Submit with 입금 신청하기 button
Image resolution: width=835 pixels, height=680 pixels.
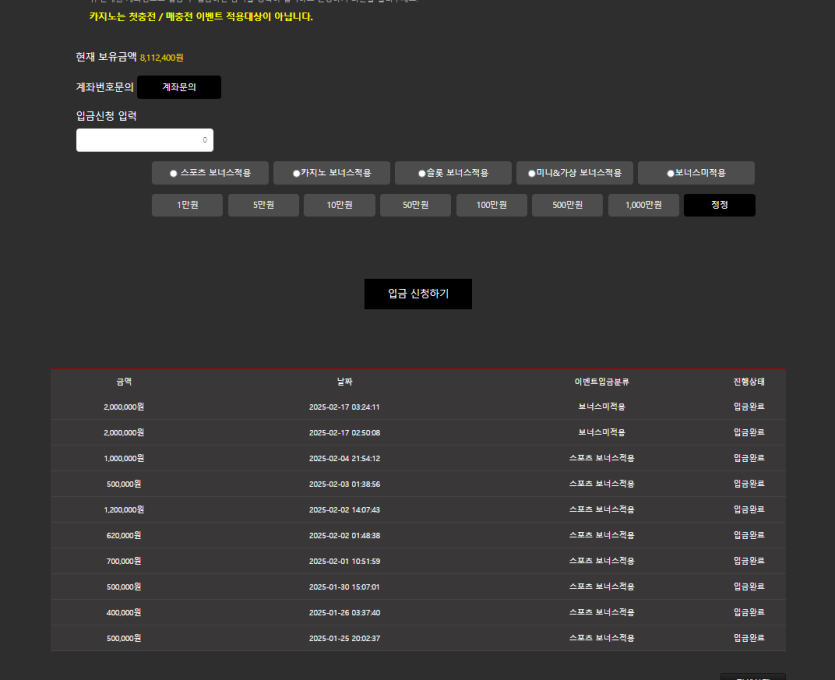point(418,294)
